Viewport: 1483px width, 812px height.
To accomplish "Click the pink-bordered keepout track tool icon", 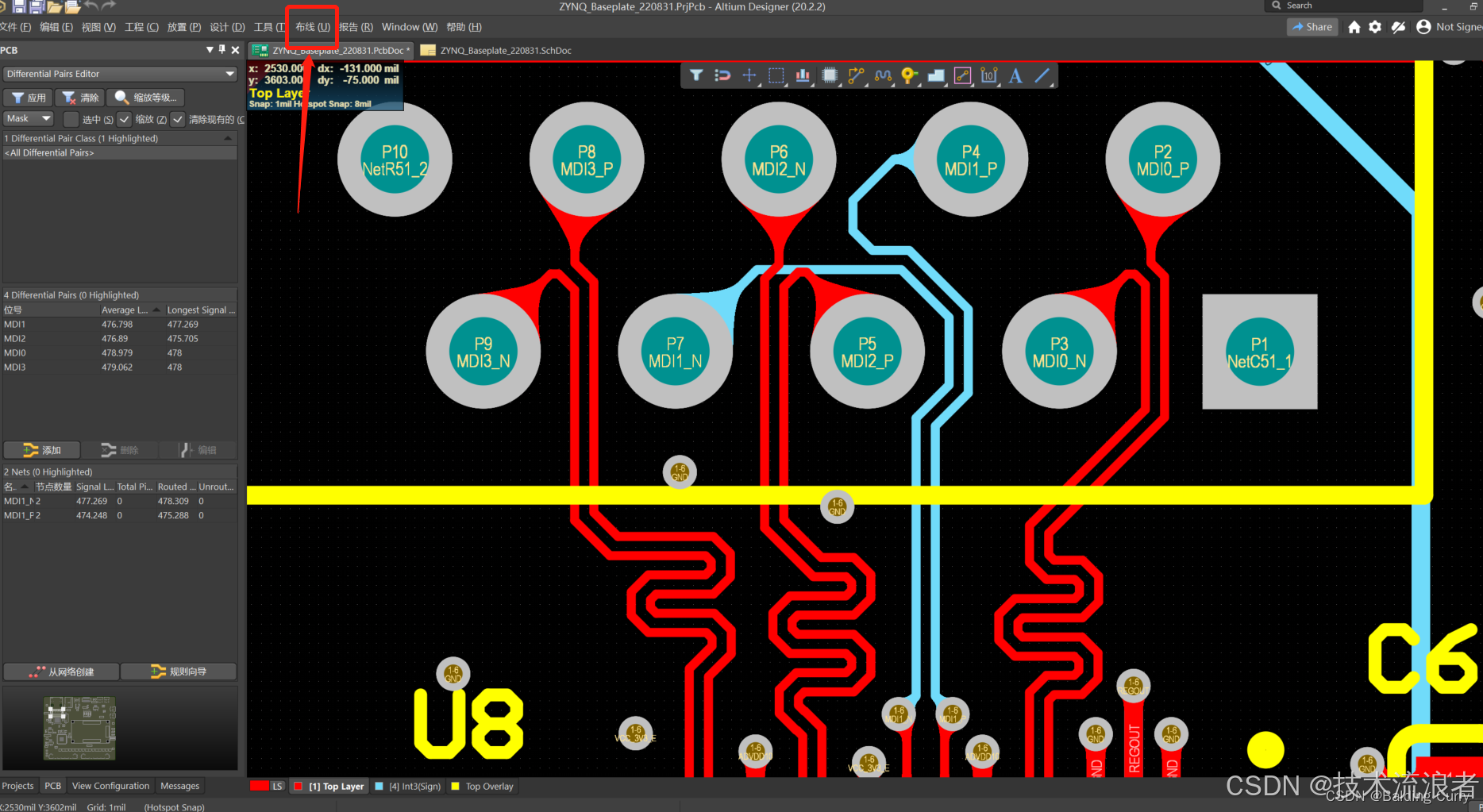I will (962, 75).
